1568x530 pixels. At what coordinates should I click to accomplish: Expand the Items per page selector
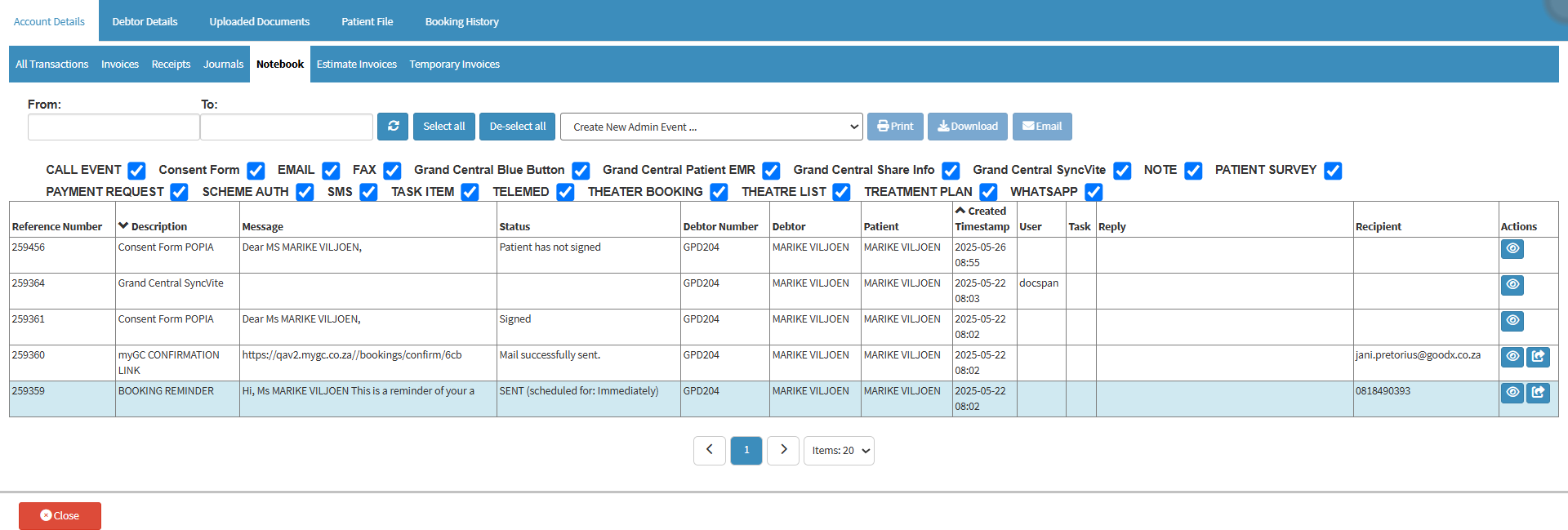point(839,451)
